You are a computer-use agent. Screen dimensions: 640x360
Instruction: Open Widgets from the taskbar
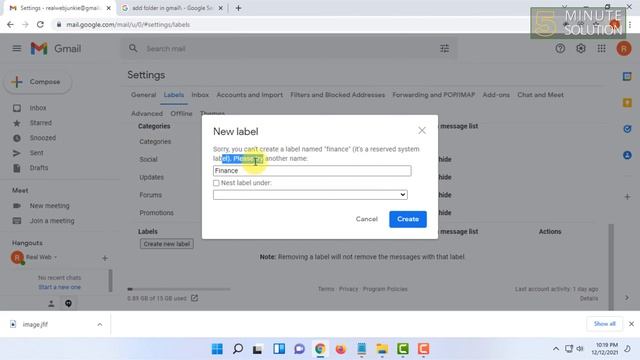(279, 349)
